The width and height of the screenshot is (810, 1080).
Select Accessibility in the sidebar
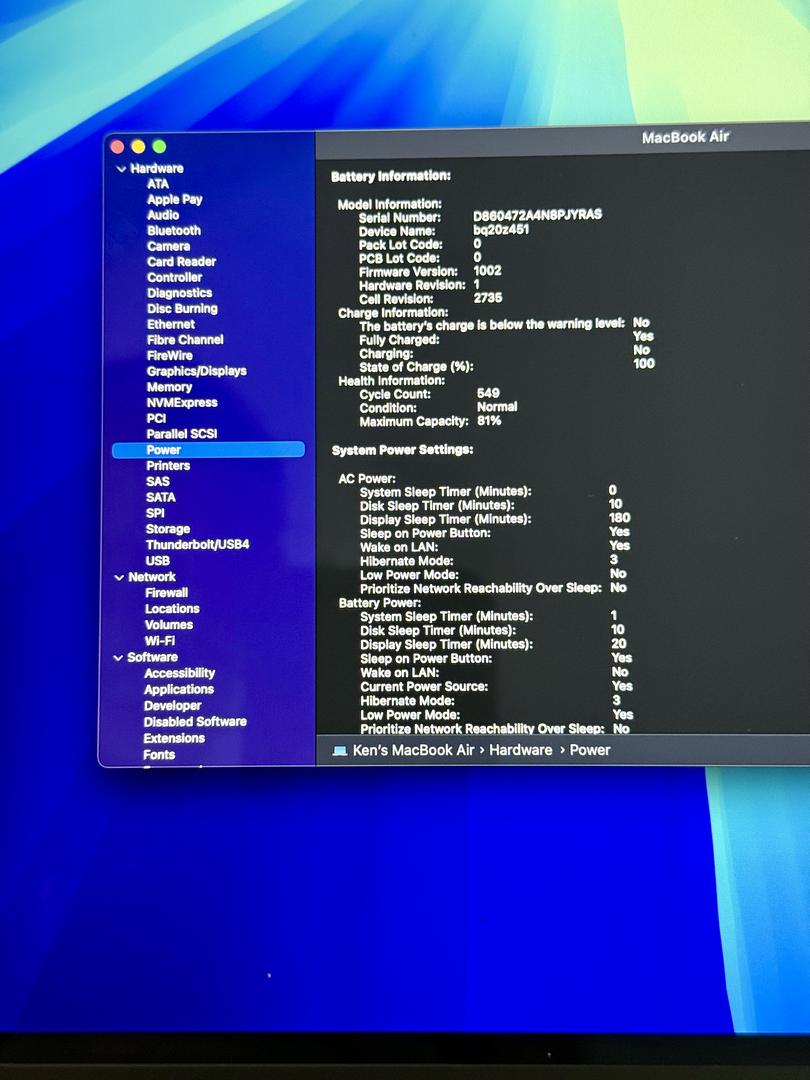(x=179, y=674)
